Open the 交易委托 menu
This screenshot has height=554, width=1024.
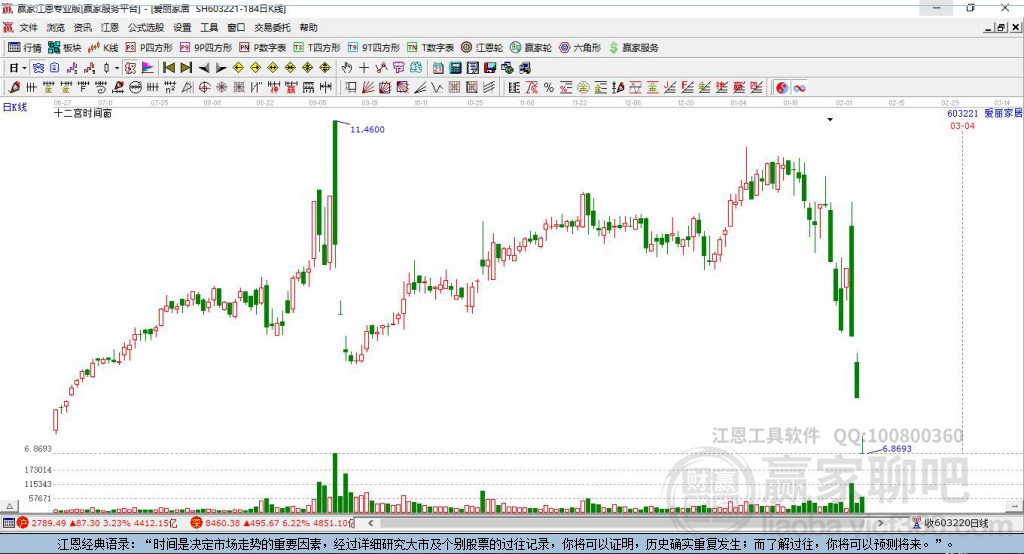point(272,27)
